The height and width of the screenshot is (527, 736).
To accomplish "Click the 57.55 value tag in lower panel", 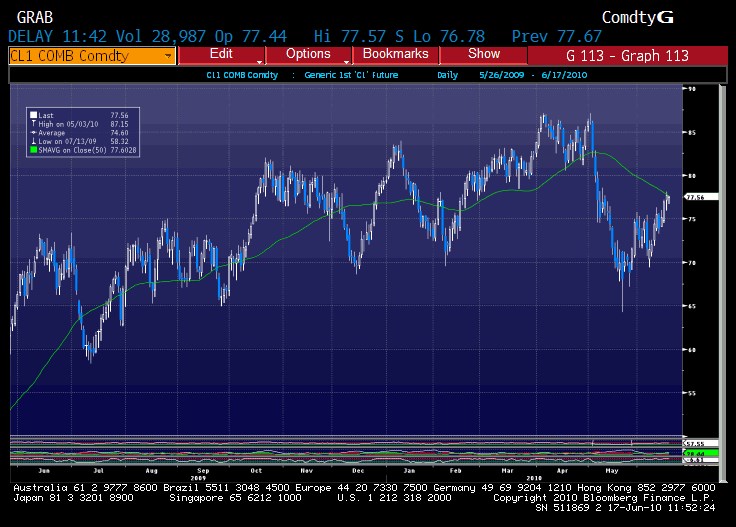I will pos(695,442).
